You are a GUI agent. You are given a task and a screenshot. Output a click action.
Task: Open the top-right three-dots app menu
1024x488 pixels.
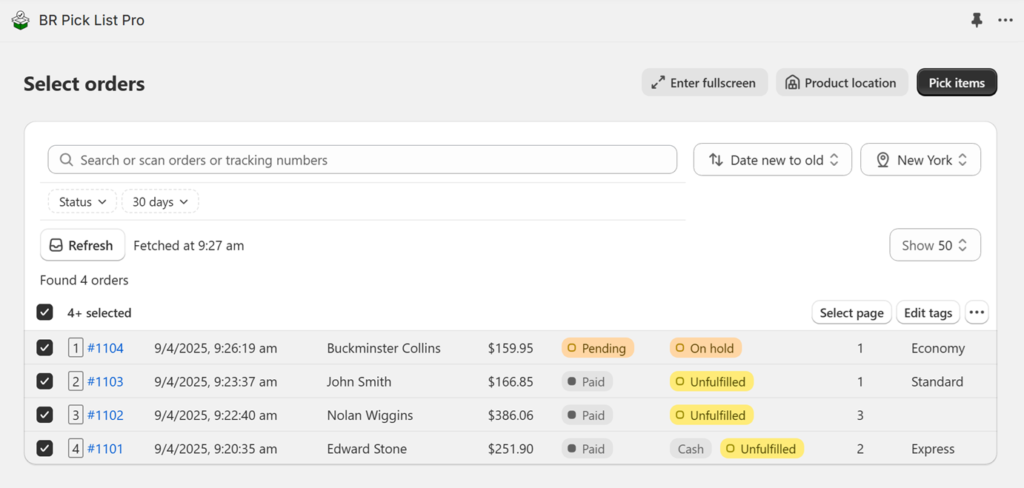pos(1005,20)
